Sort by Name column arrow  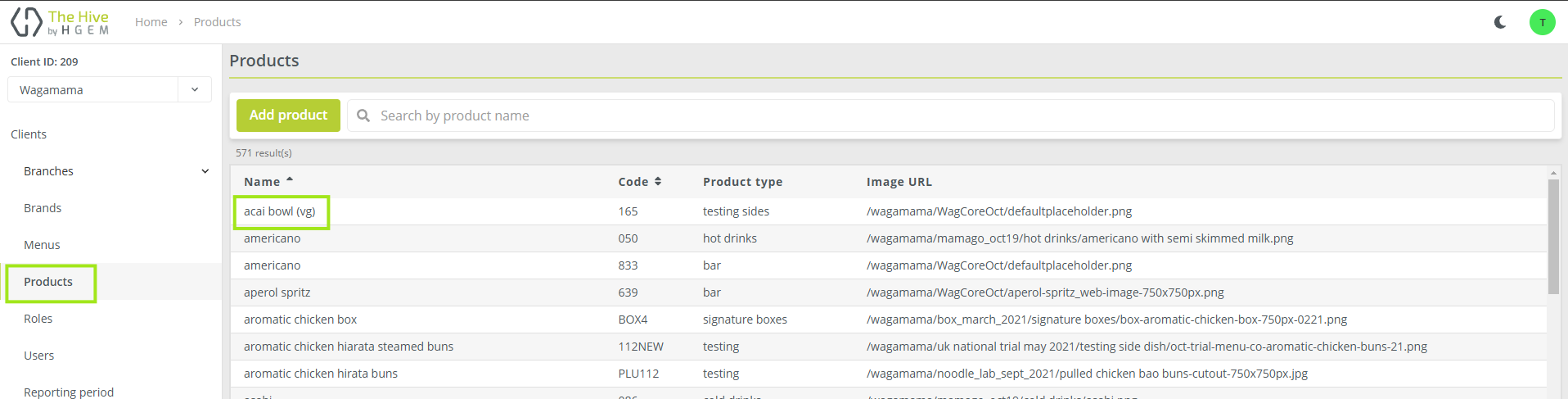click(x=290, y=180)
